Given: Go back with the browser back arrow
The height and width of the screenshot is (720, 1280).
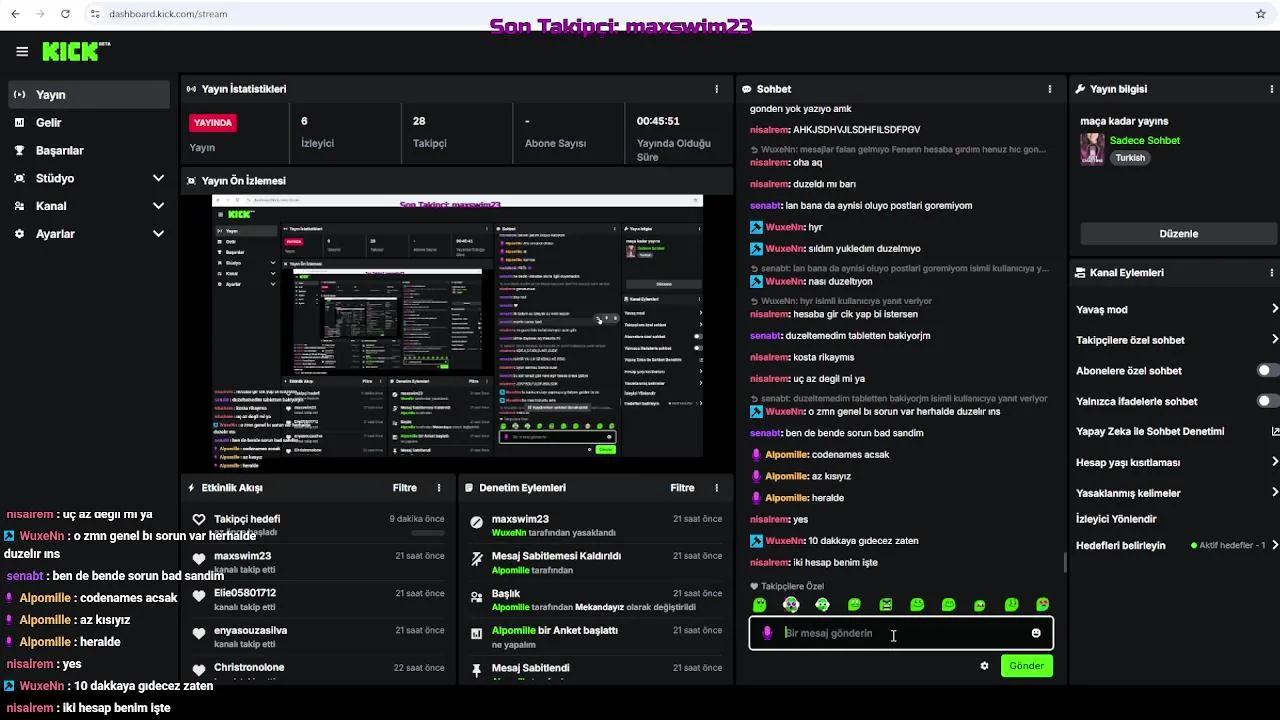Looking at the screenshot, I should (15, 14).
